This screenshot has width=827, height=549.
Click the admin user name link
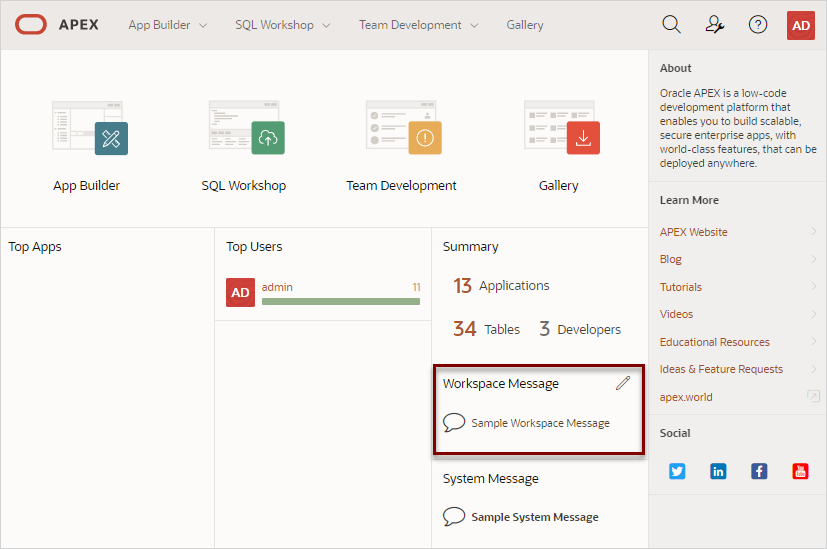click(x=277, y=287)
